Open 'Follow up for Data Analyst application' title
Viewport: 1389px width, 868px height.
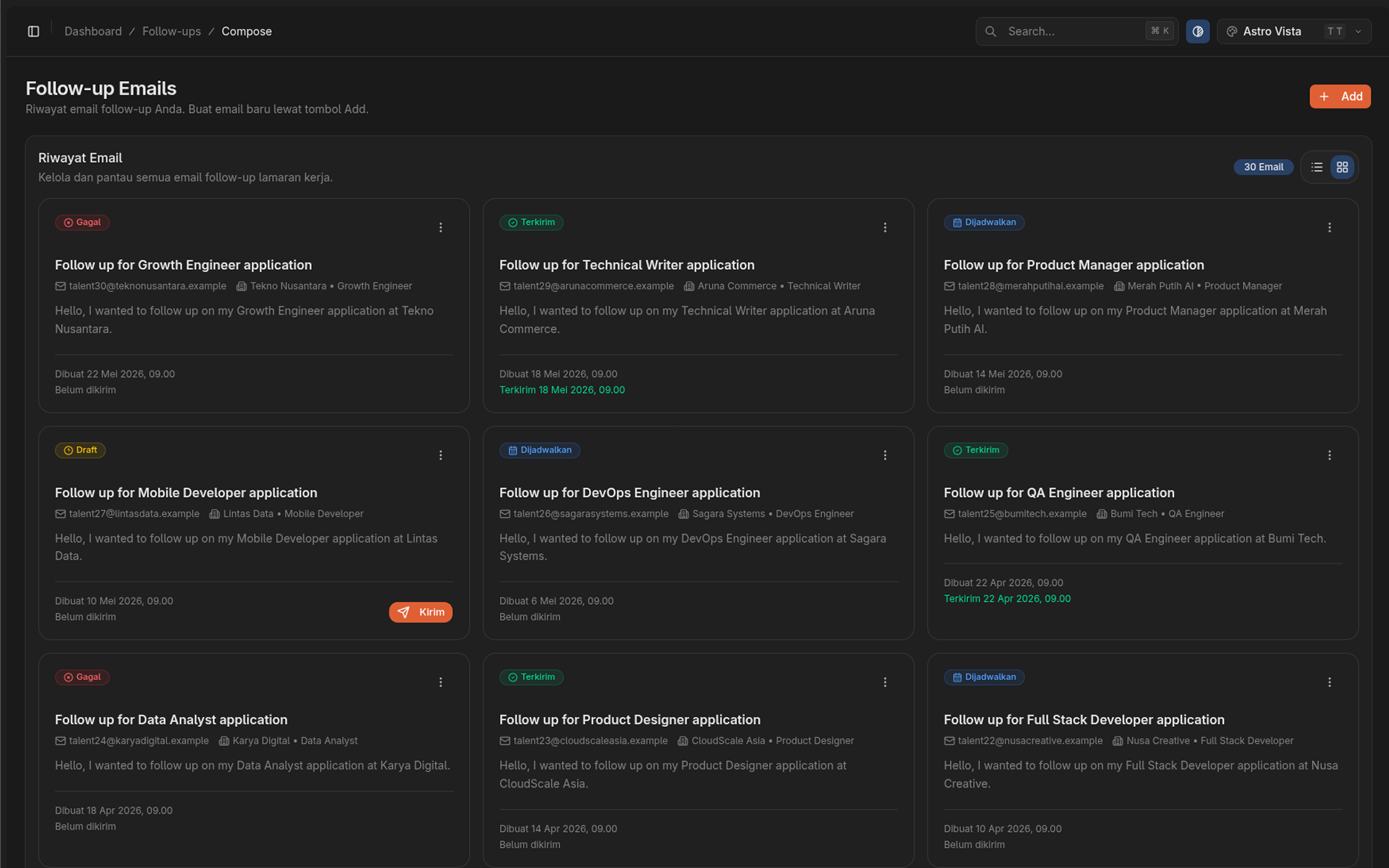pos(171,720)
